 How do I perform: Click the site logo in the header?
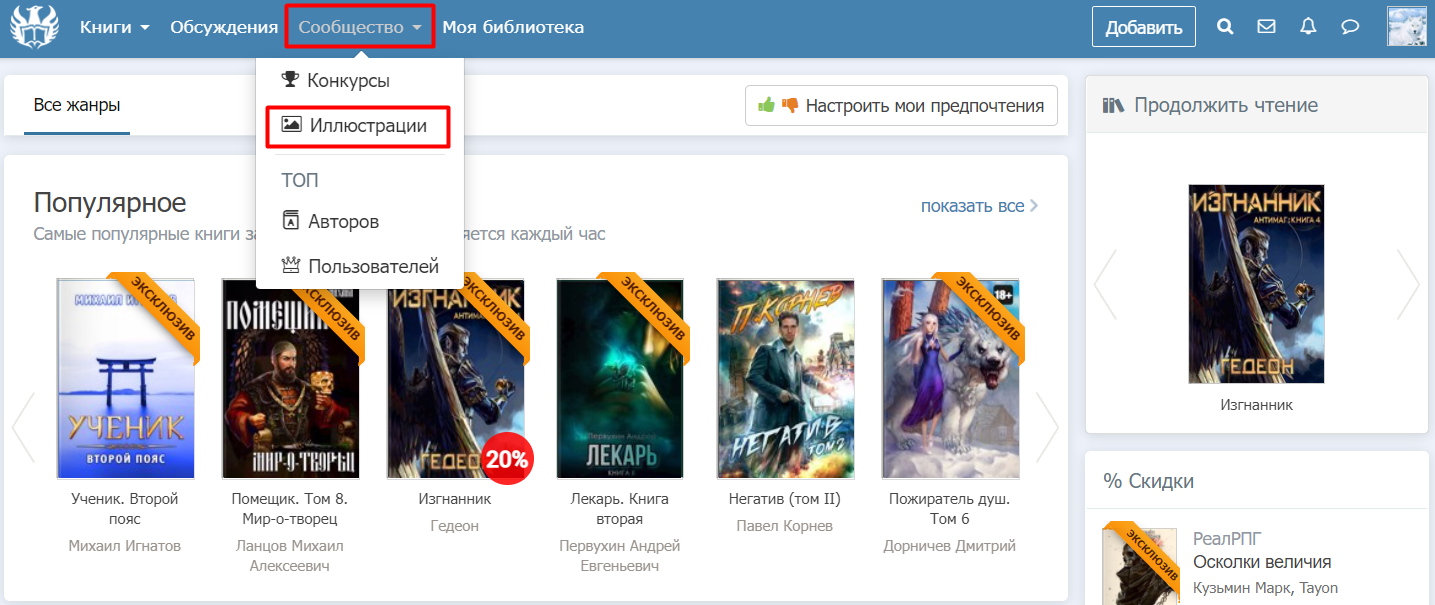35,27
